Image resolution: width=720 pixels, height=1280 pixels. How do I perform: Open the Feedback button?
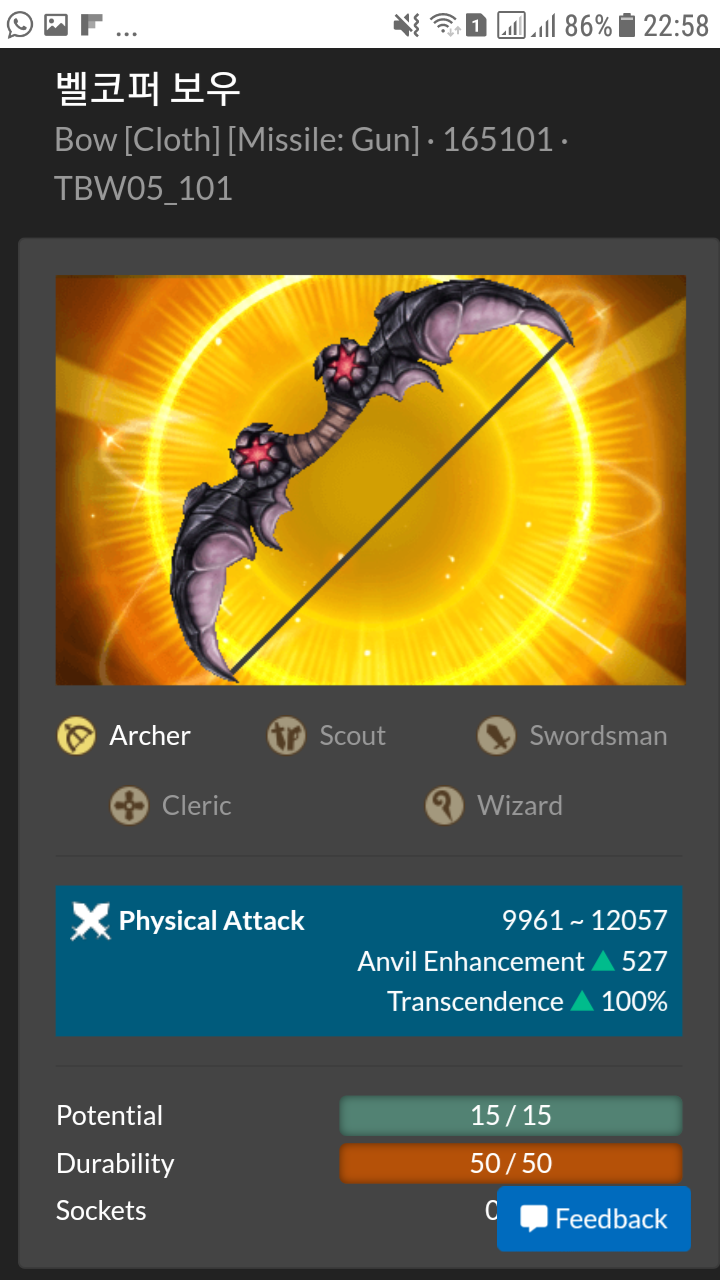pos(594,1219)
